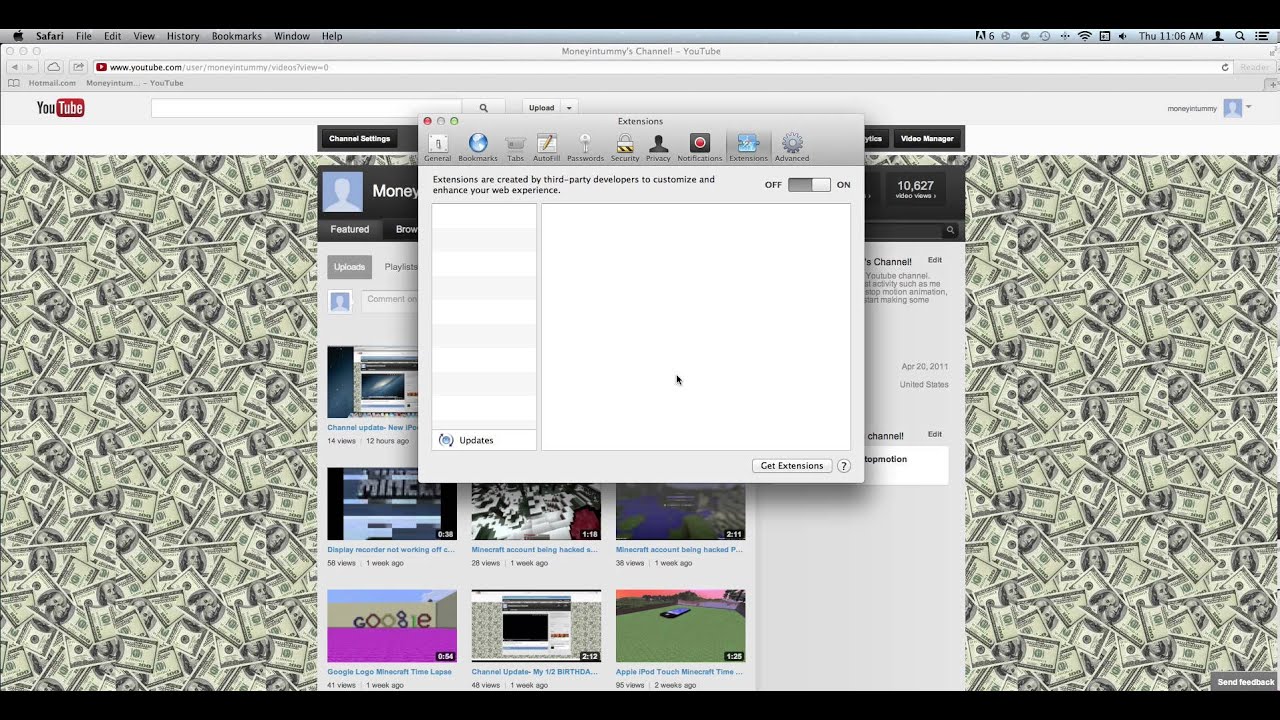Image resolution: width=1280 pixels, height=720 pixels.
Task: Open the General preferences pane
Action: tap(437, 148)
